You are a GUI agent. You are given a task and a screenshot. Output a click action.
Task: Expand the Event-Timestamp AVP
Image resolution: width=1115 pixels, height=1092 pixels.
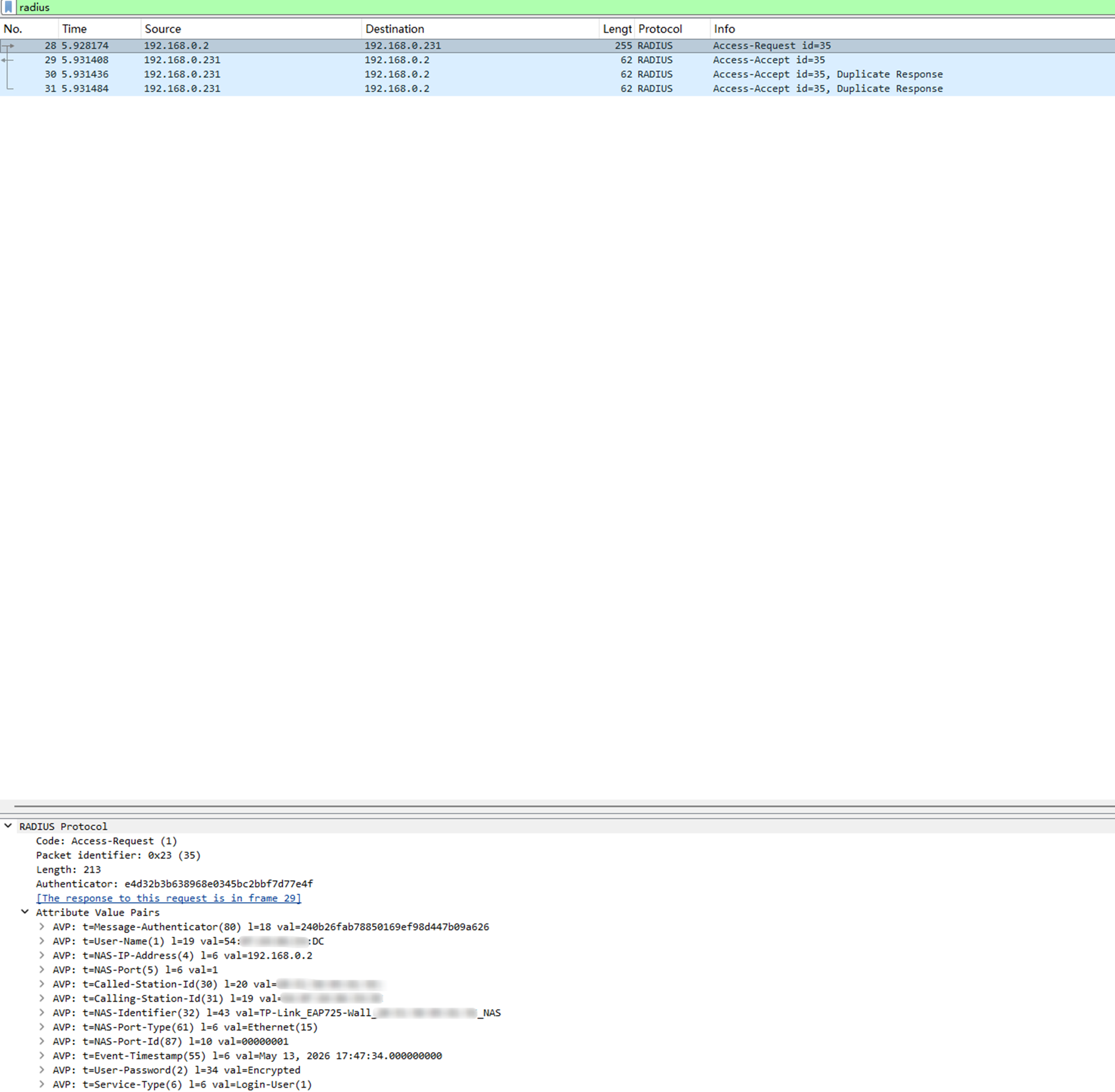coord(42,1055)
